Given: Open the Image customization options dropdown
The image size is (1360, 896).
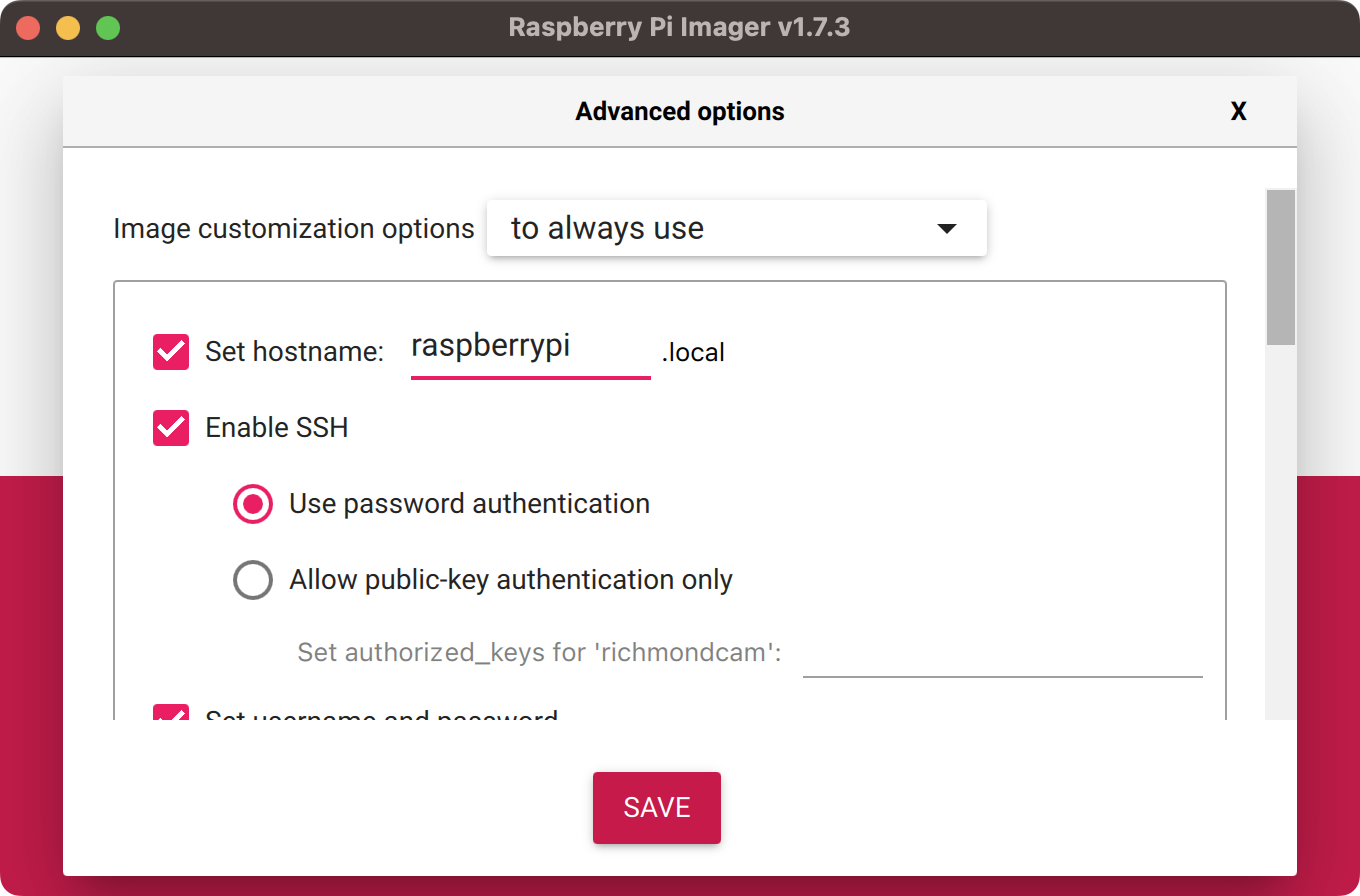Looking at the screenshot, I should tap(737, 228).
